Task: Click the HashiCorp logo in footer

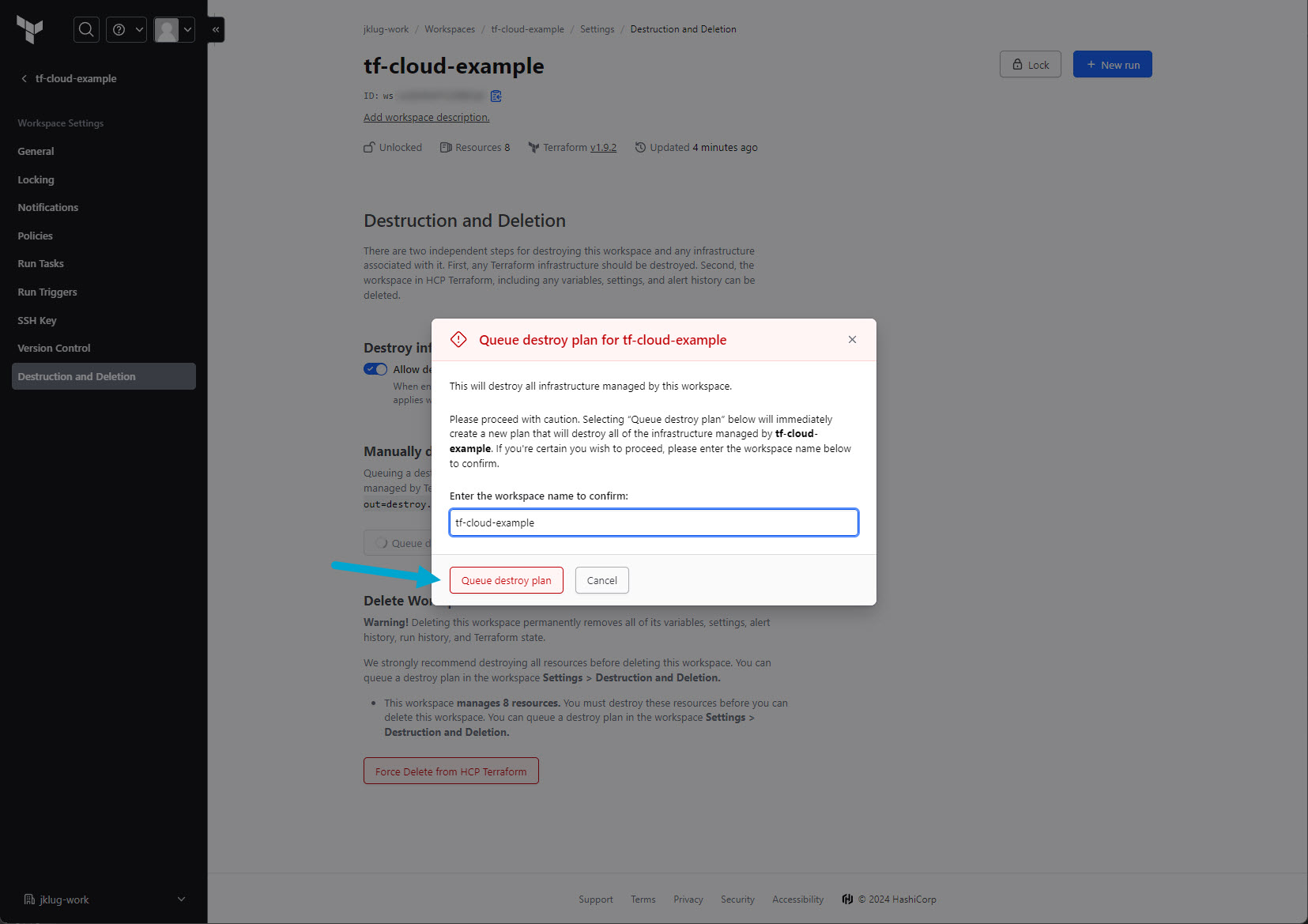Action: click(847, 899)
